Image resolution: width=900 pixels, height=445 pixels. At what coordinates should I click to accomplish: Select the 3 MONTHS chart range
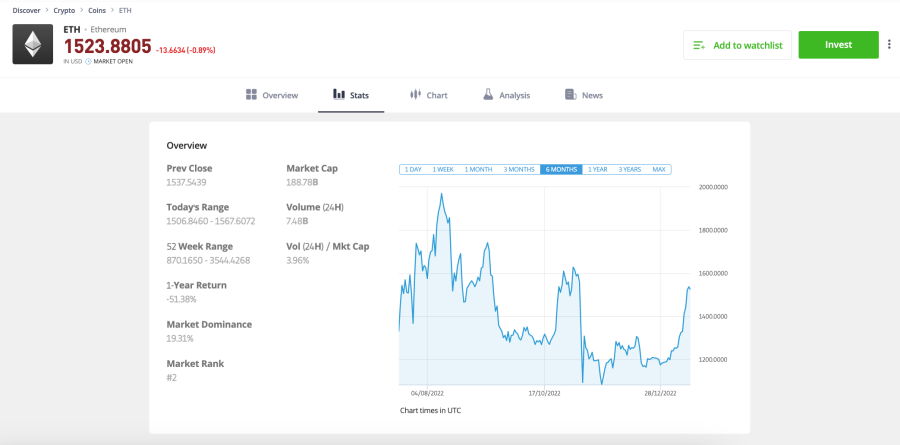click(519, 169)
